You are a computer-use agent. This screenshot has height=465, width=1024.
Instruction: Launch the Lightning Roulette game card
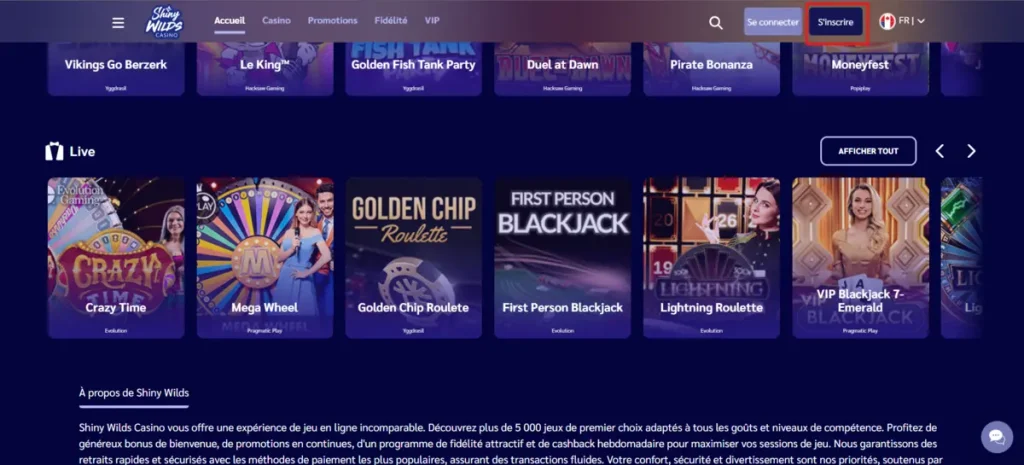(711, 258)
